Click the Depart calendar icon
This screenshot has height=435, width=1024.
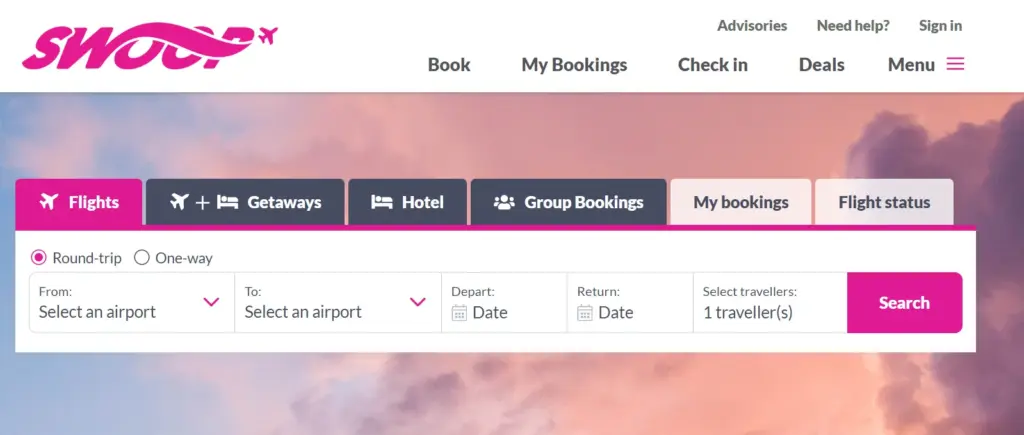(x=460, y=312)
